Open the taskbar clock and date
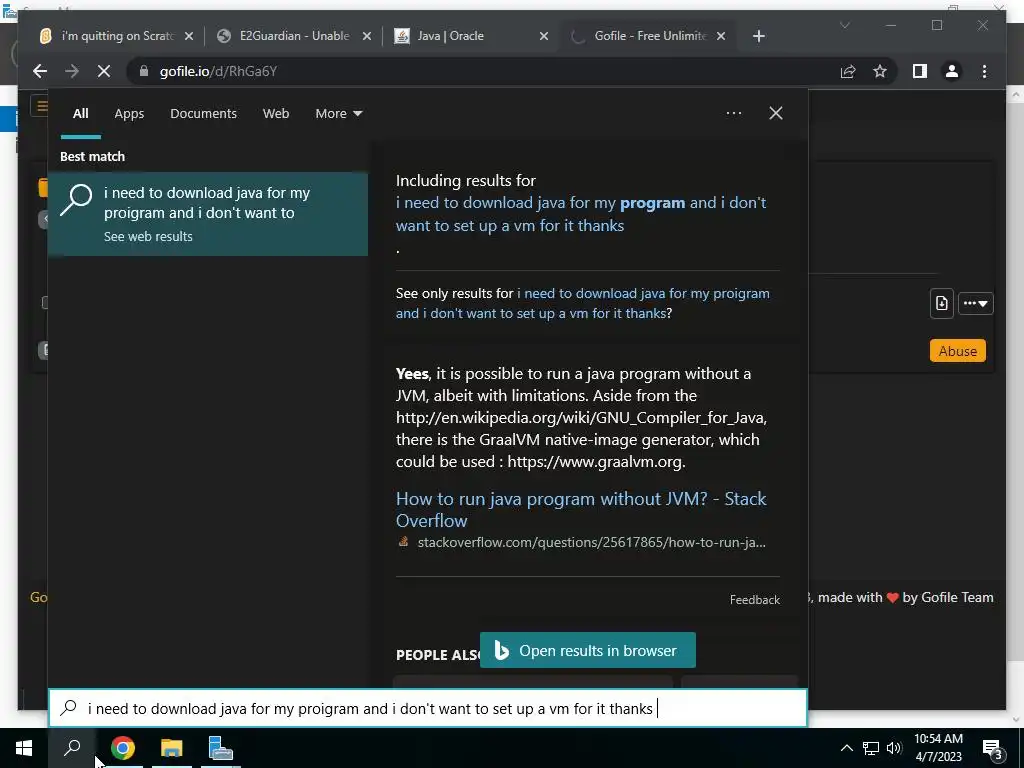 938,748
